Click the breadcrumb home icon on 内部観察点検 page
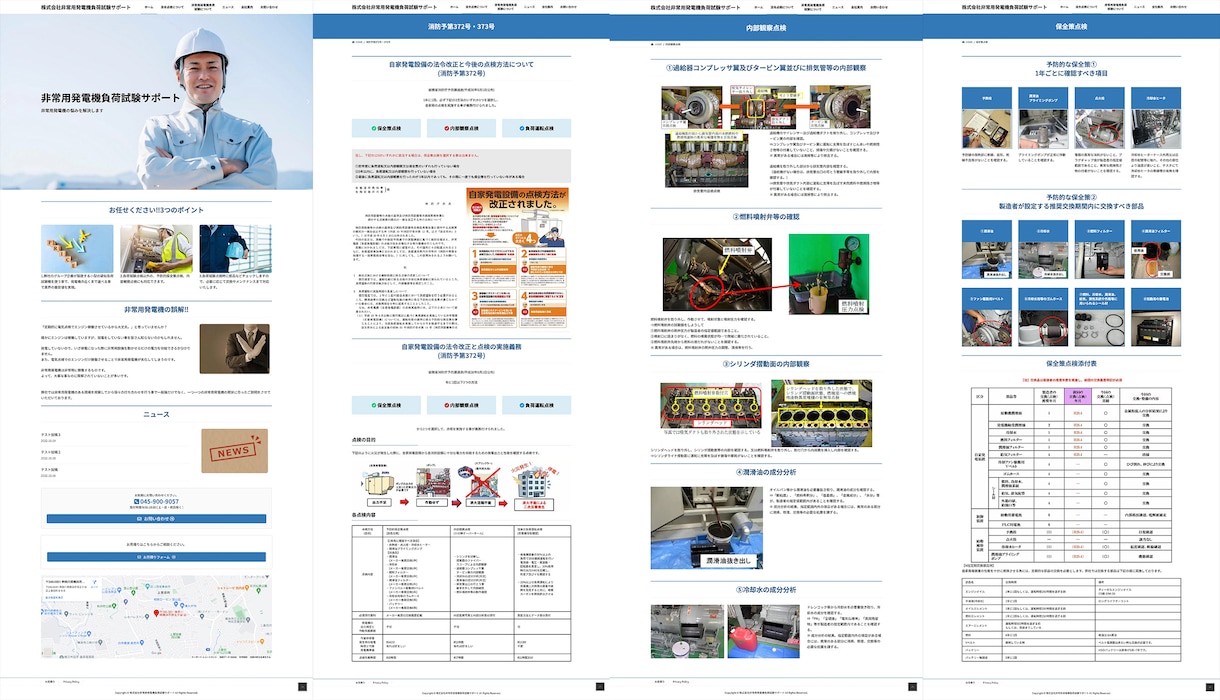The height and width of the screenshot is (700, 1220). coord(652,42)
